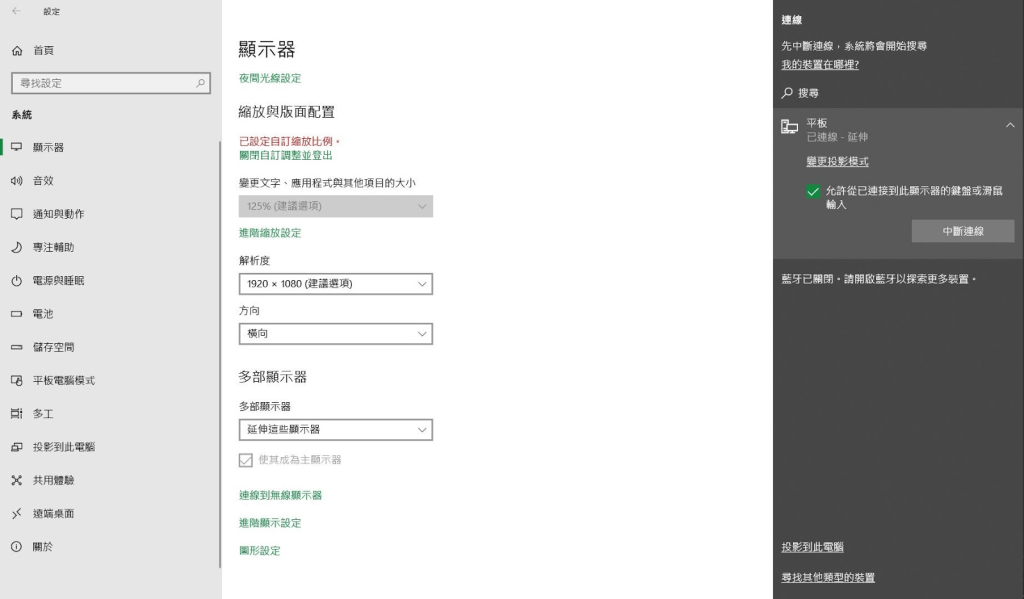1024x599 pixels.
Task: Collapse the 平板 device entry chevron
Action: click(x=1009, y=125)
